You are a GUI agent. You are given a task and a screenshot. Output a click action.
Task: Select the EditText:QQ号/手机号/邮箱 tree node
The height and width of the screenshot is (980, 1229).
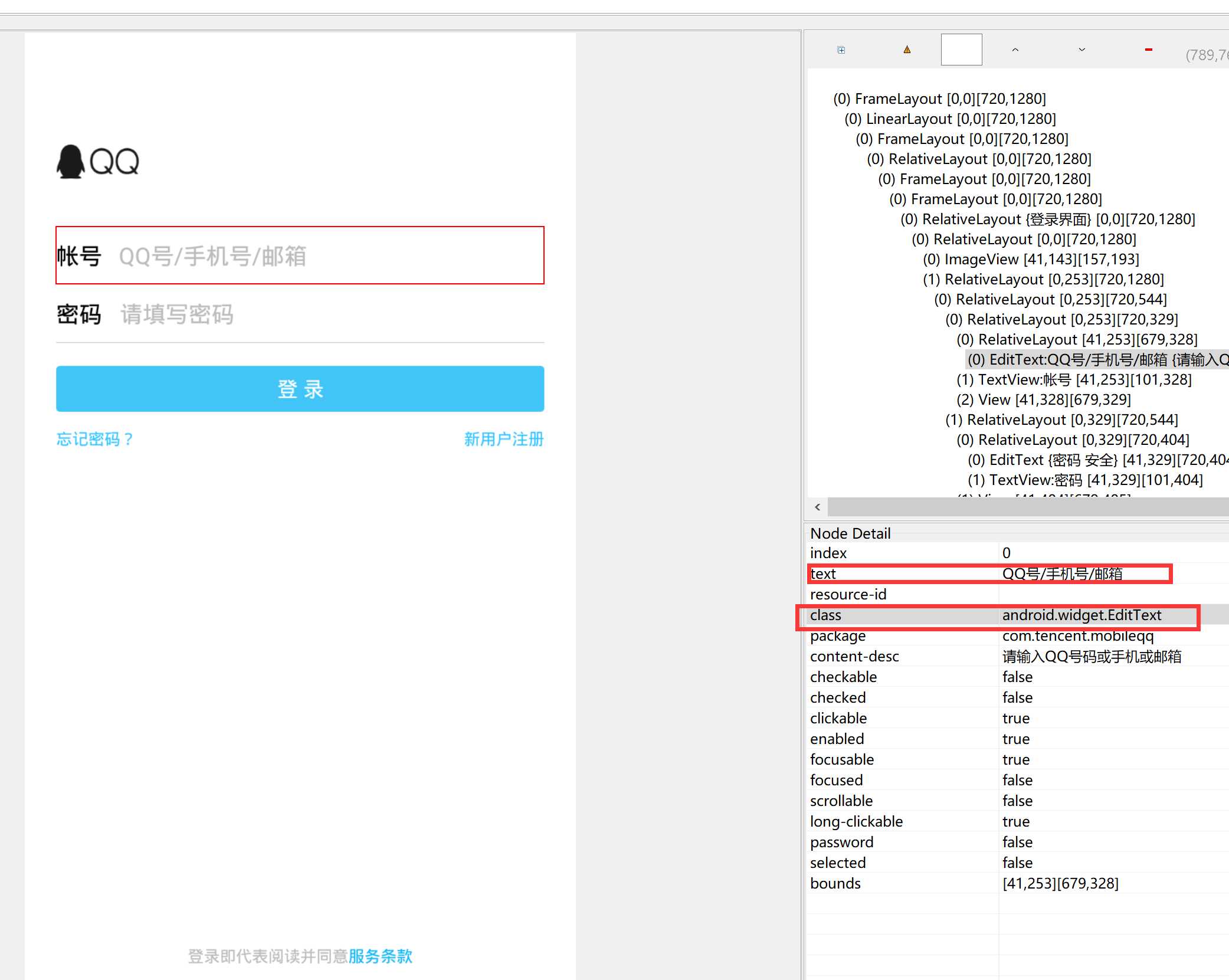click(1098, 360)
